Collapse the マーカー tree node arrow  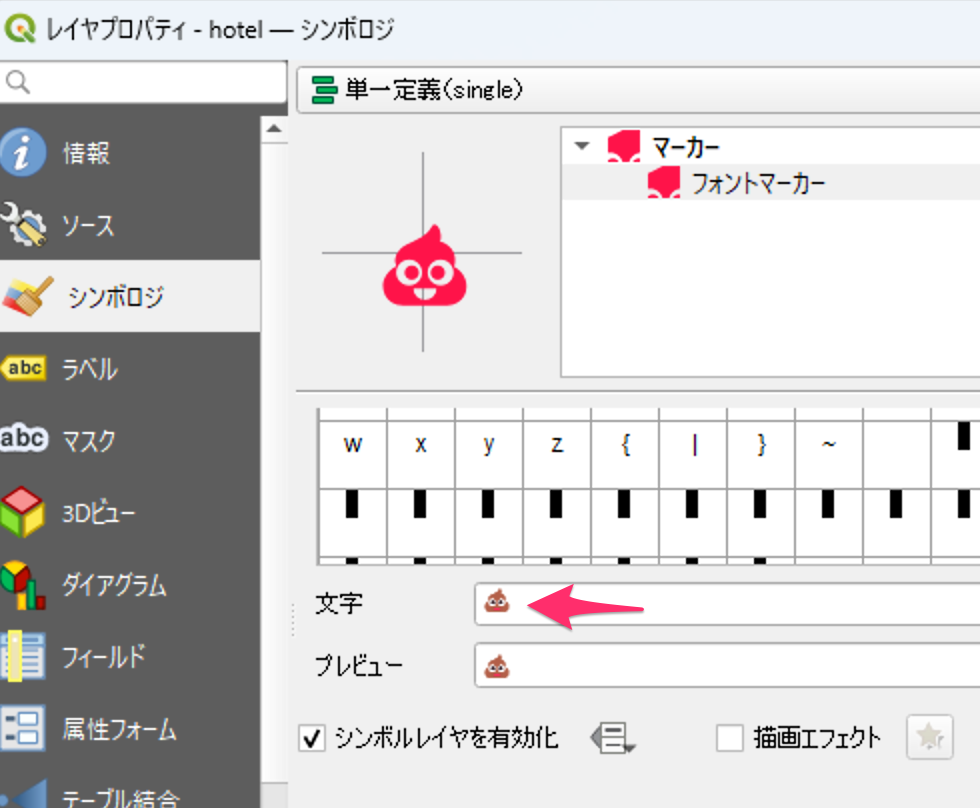tap(582, 146)
